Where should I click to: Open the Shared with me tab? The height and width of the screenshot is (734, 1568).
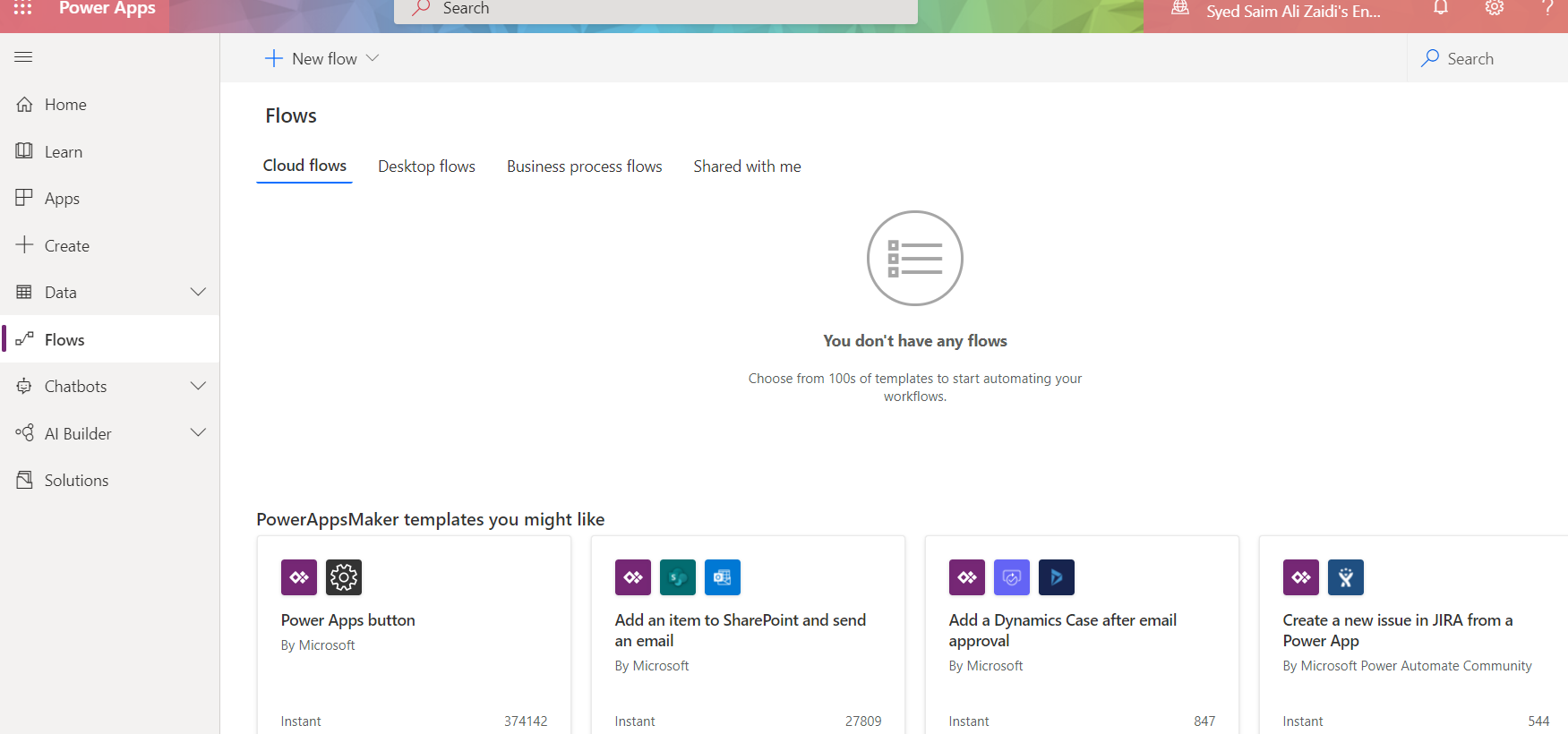(x=747, y=166)
